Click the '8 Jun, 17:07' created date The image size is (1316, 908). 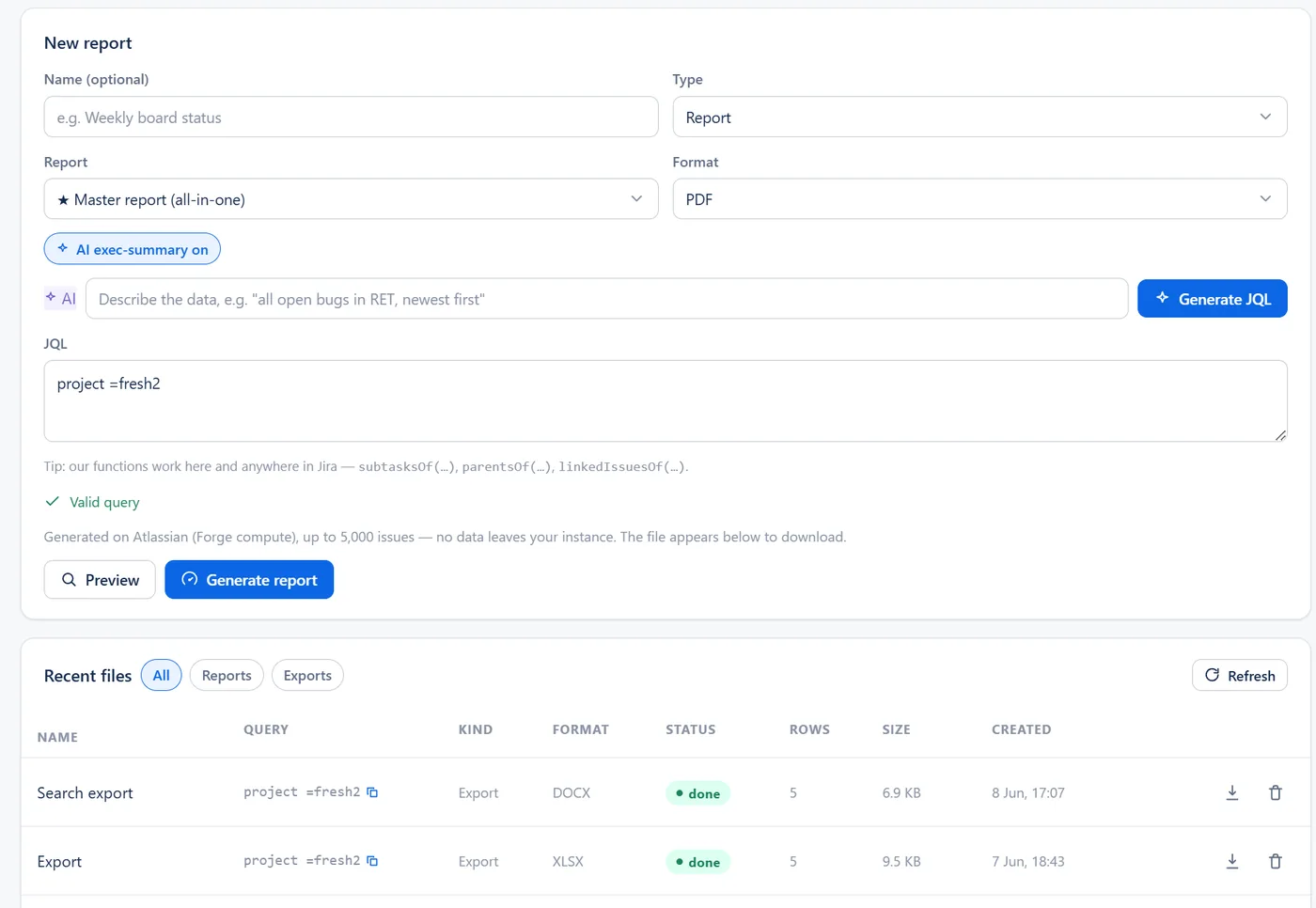(x=1028, y=793)
